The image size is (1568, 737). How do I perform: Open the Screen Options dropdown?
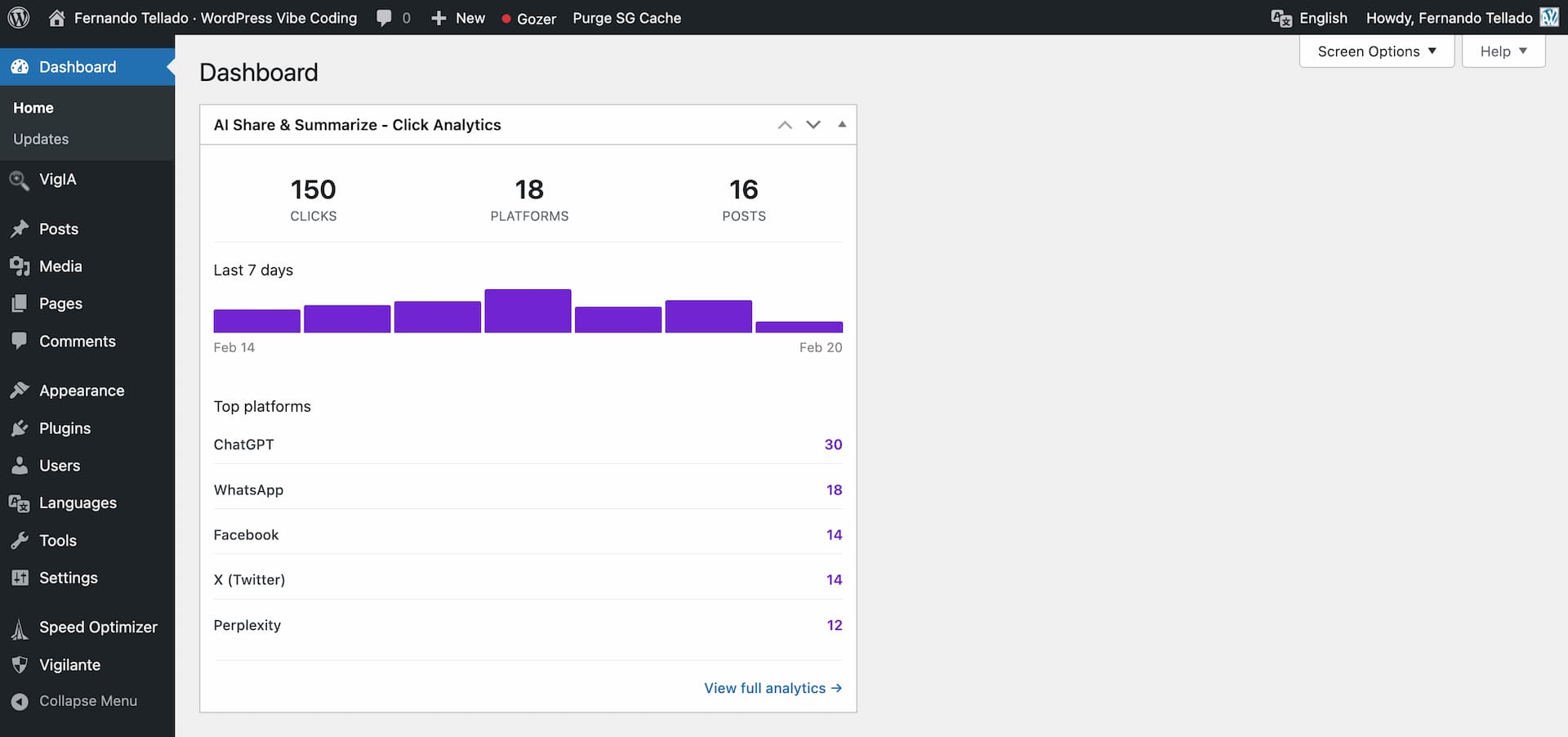pos(1375,51)
